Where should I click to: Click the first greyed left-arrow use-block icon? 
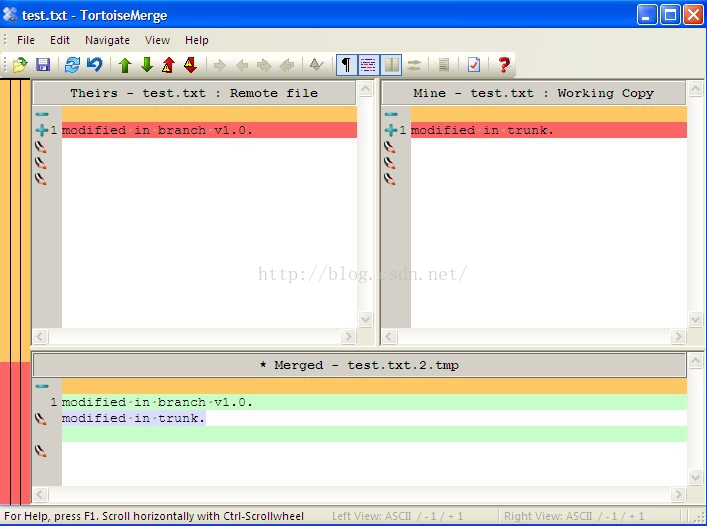242,65
